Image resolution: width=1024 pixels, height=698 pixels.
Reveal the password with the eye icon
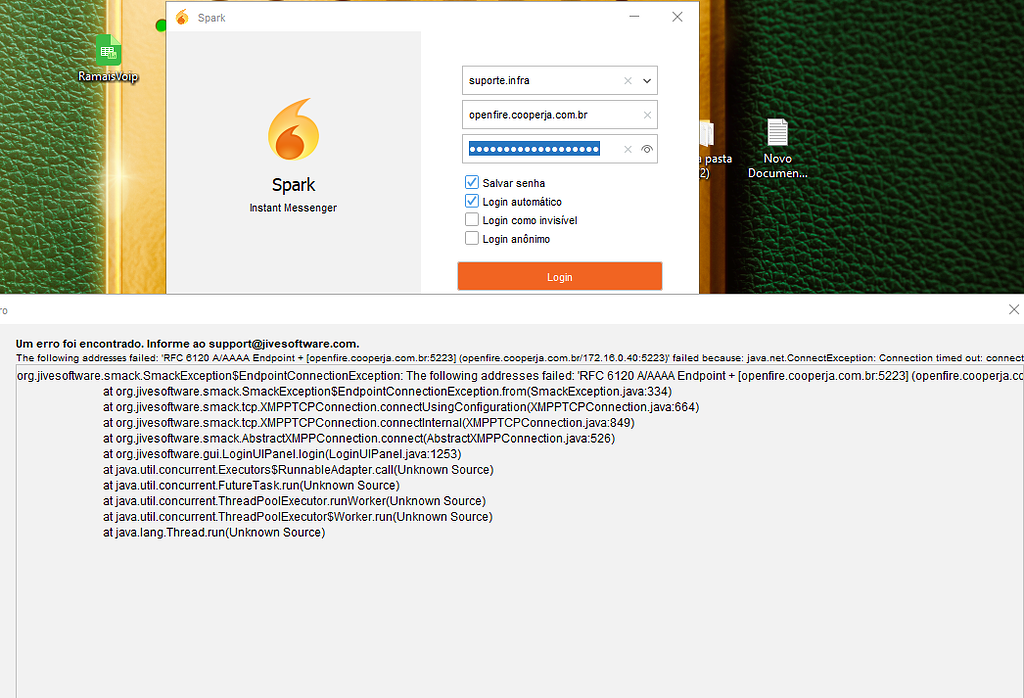click(x=646, y=148)
